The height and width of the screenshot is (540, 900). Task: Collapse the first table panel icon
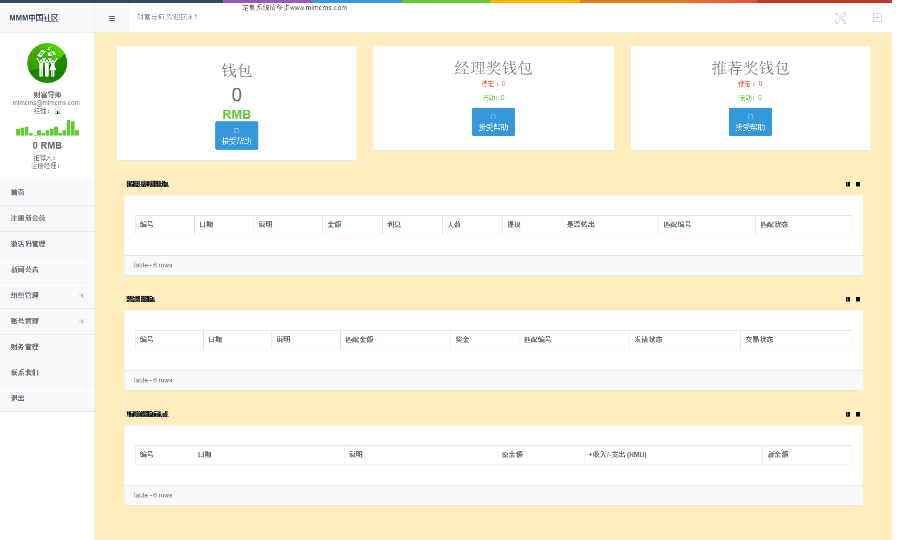(848, 184)
